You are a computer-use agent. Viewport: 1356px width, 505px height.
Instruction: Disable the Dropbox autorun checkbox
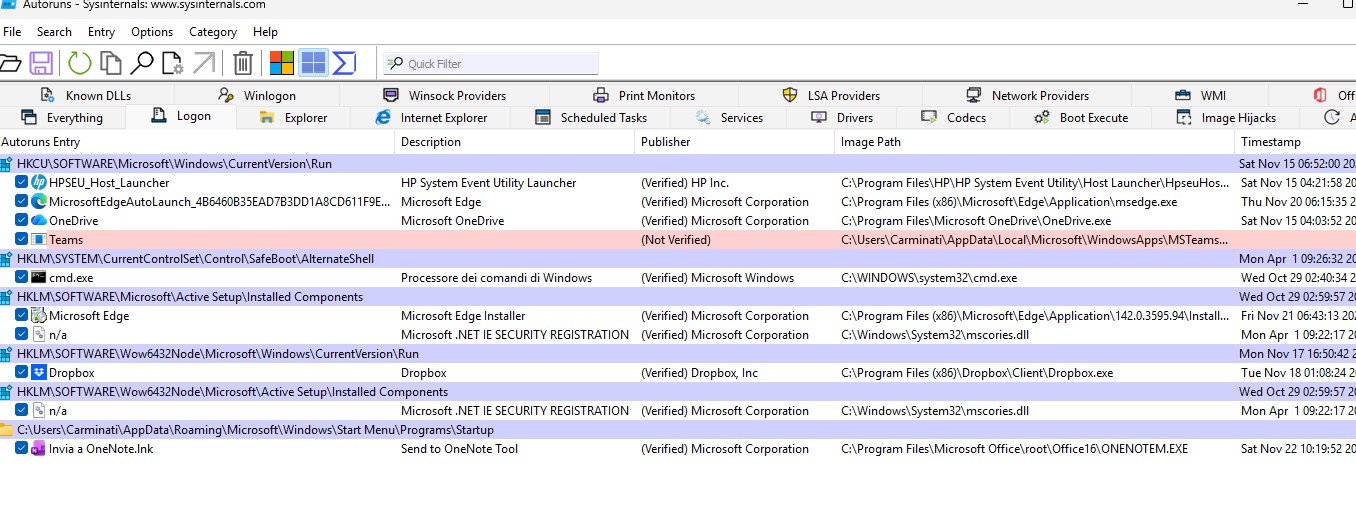tap(21, 373)
